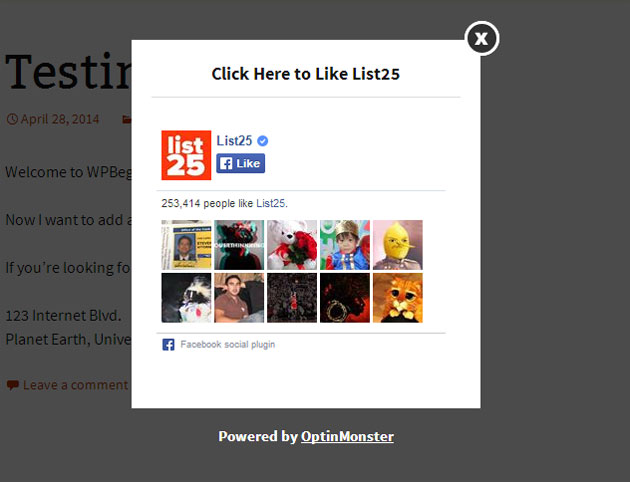Open the Lemongrab yellow character thumbnail
The width and height of the screenshot is (630, 482).
coord(398,245)
